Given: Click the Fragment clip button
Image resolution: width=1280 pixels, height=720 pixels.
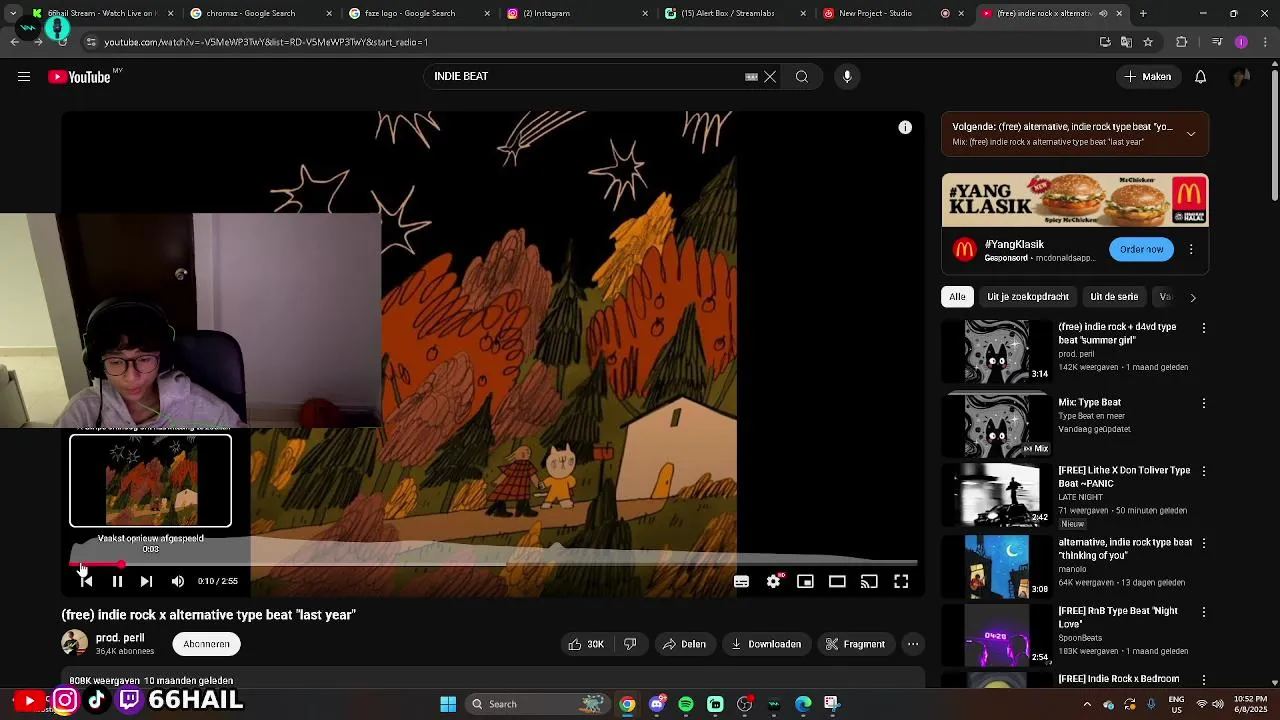Looking at the screenshot, I should click(x=855, y=644).
